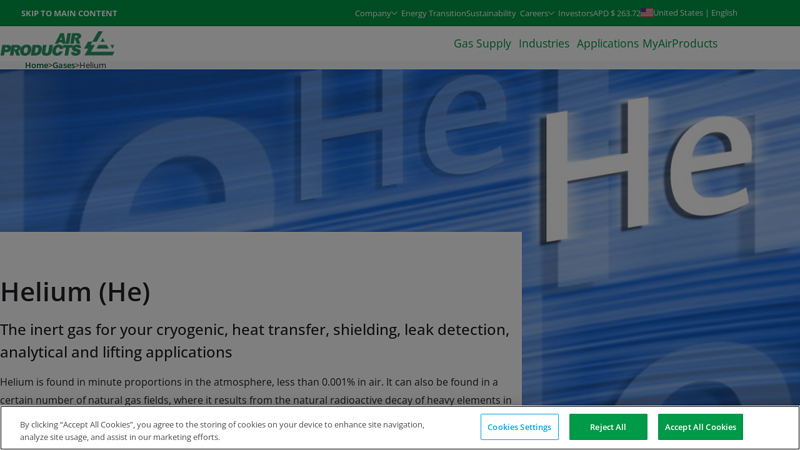Open the Industries menu
800x450 pixels.
544,43
